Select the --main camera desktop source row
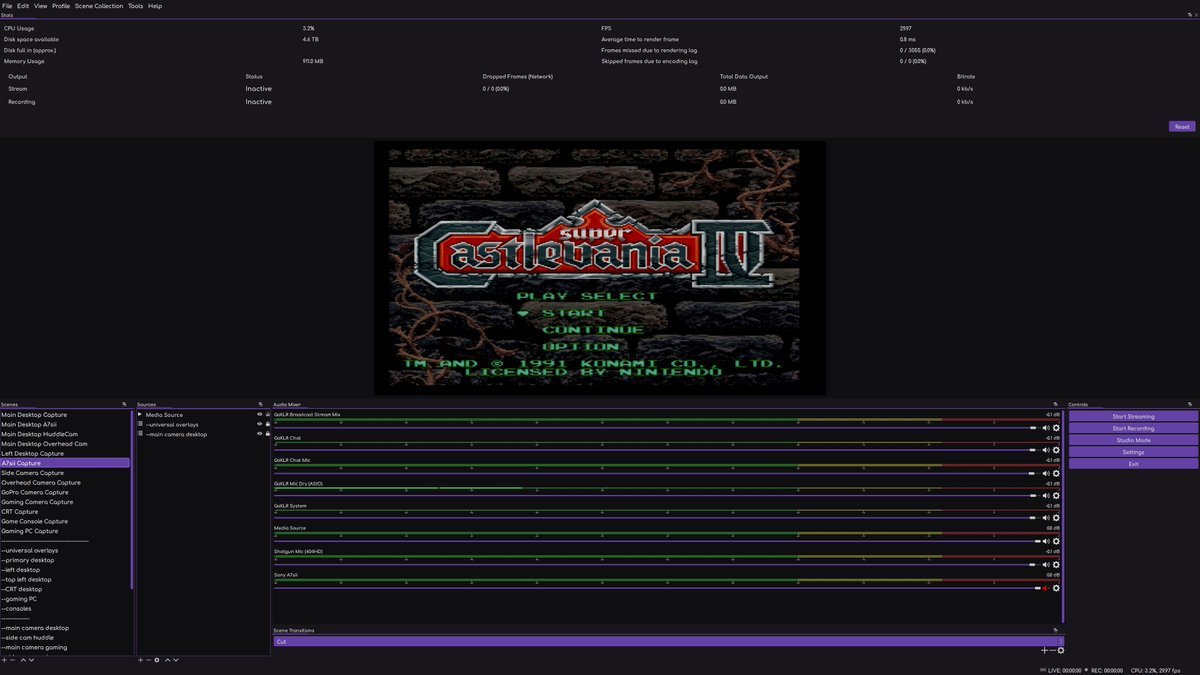Image resolution: width=1200 pixels, height=675 pixels. coord(203,434)
